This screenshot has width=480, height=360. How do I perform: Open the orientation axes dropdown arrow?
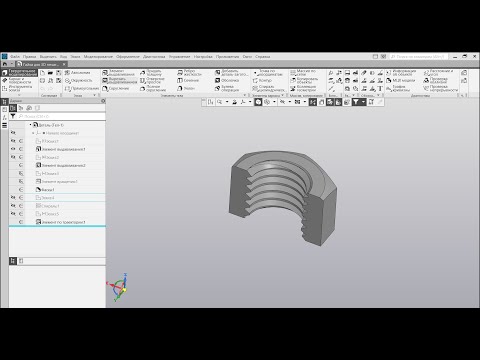[x=250, y=102]
